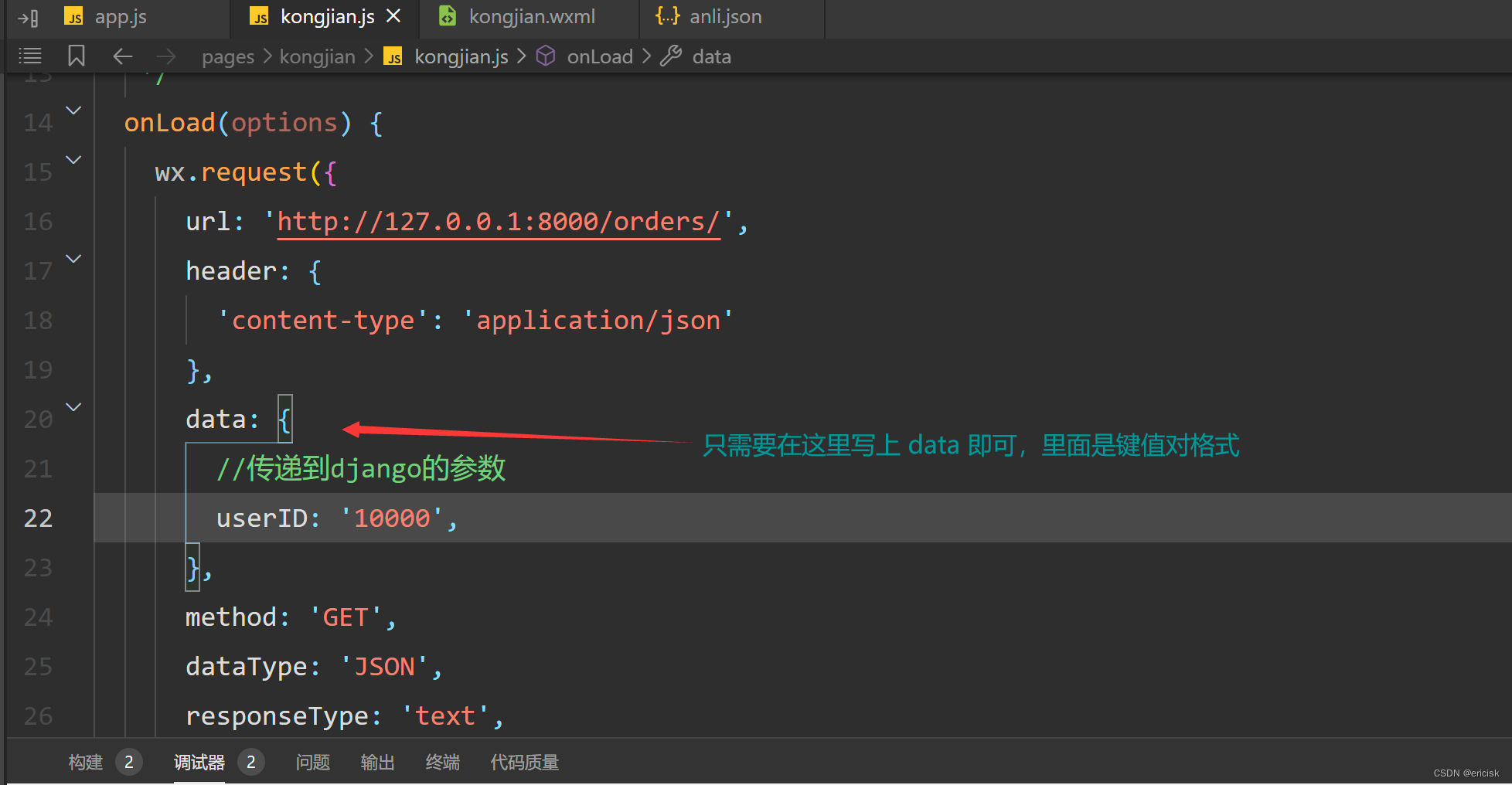Click the cube icon before onLoad in breadcrumb

(x=546, y=56)
